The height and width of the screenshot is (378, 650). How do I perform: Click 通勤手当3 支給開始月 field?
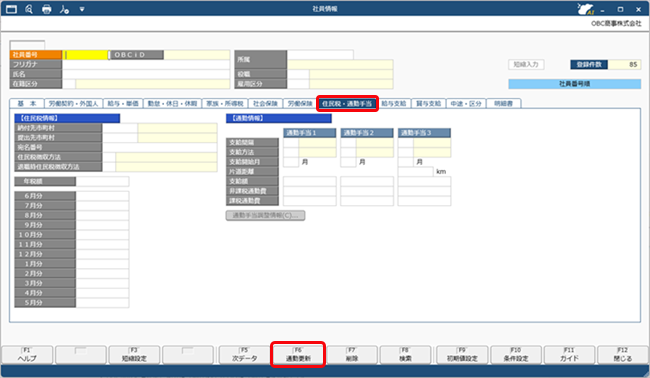click(x=405, y=162)
